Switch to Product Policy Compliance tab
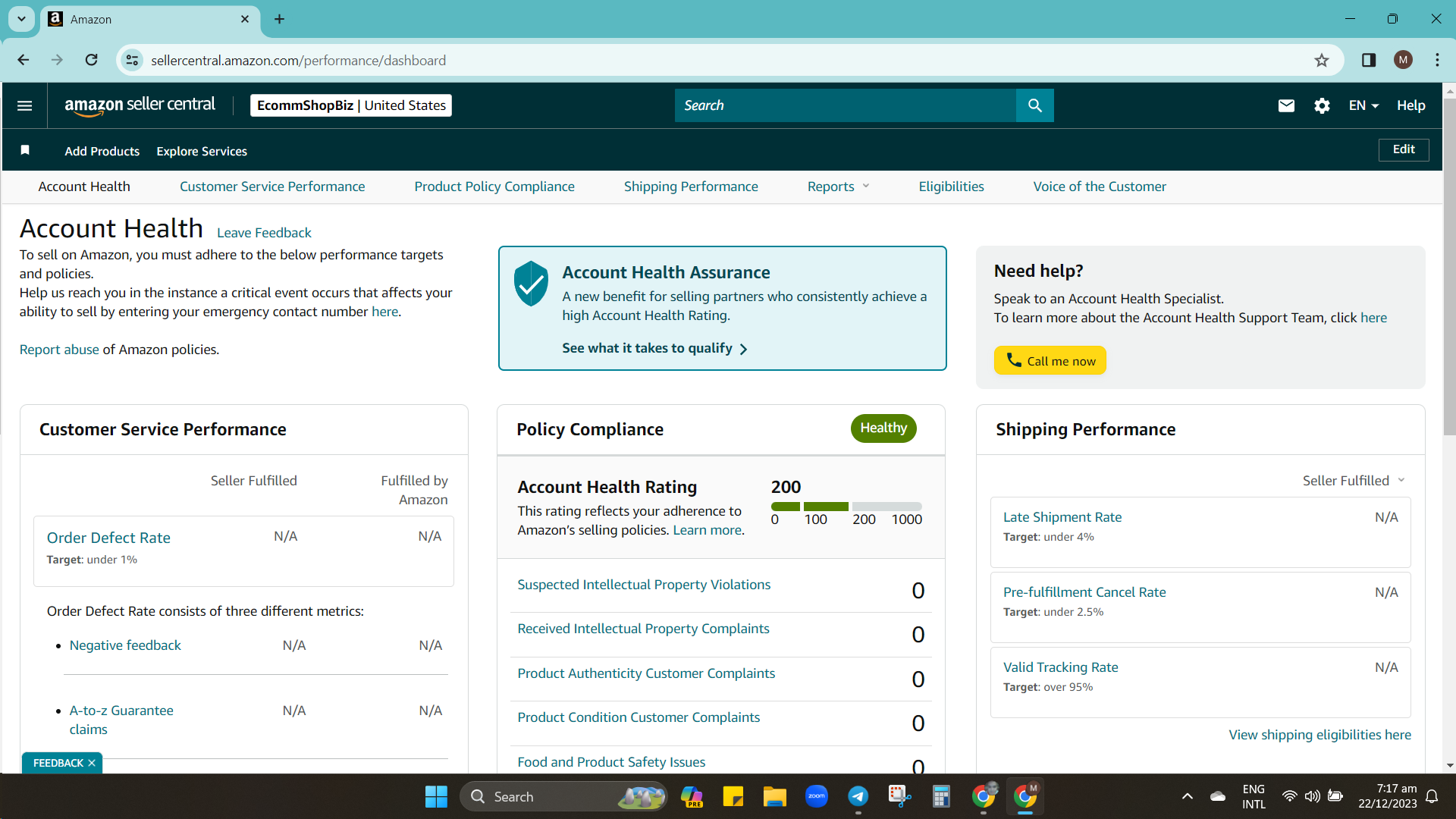This screenshot has width=1456, height=819. click(x=494, y=187)
